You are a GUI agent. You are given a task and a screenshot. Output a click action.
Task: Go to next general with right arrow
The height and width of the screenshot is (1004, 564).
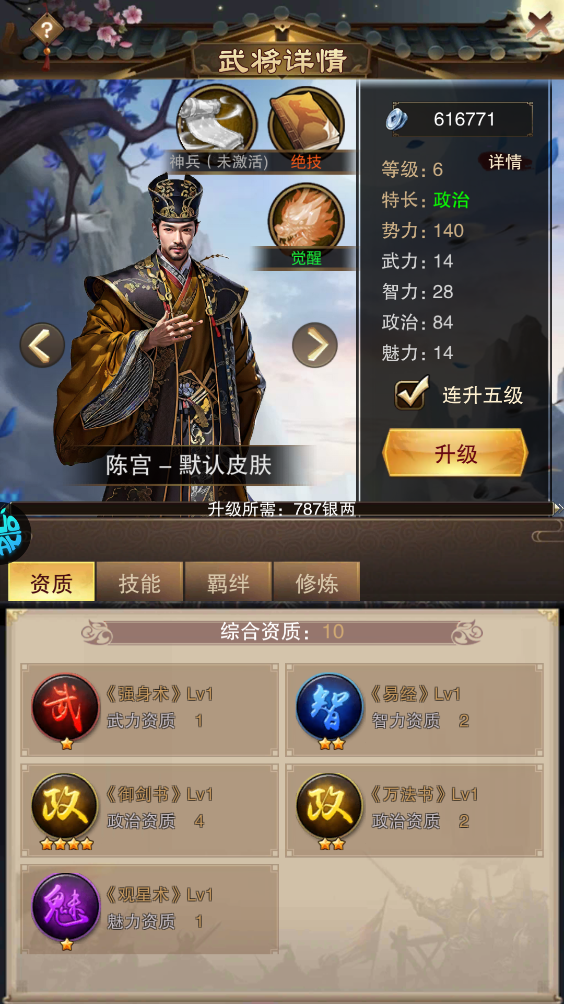[x=314, y=345]
